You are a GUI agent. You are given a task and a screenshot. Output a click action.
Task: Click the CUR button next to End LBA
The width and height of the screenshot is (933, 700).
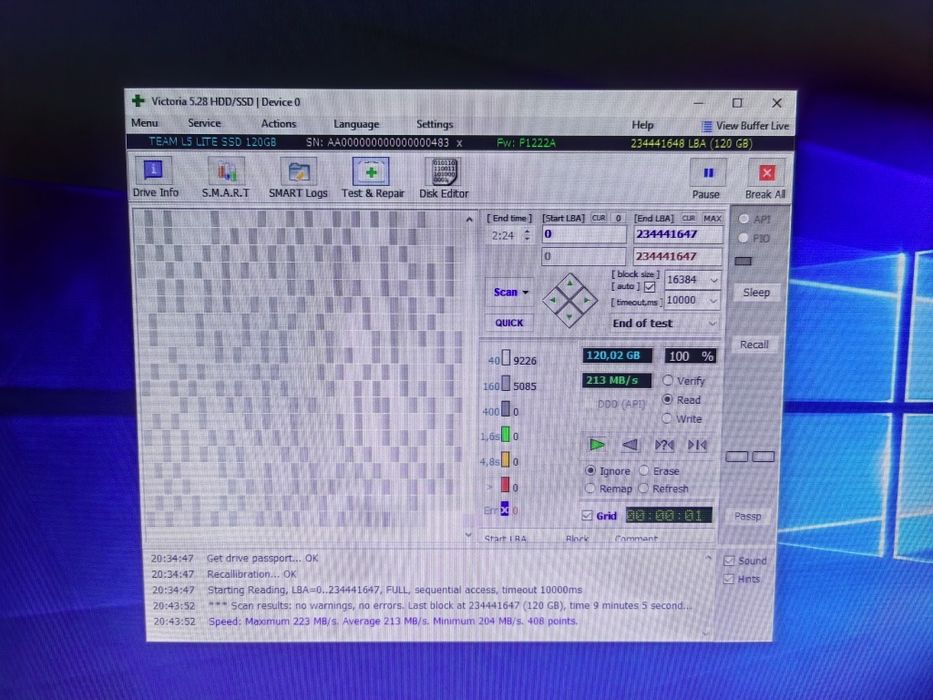point(688,218)
